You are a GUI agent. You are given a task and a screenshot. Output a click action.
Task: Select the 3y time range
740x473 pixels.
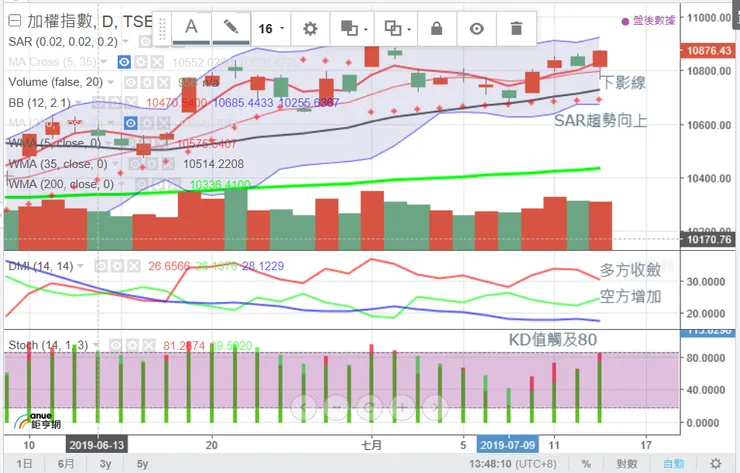106,464
